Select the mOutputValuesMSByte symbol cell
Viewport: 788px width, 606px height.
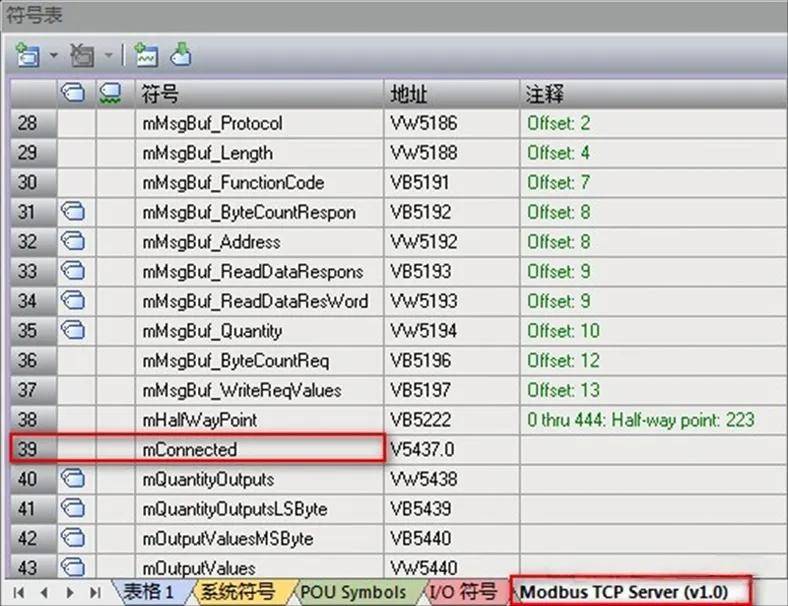(259, 538)
